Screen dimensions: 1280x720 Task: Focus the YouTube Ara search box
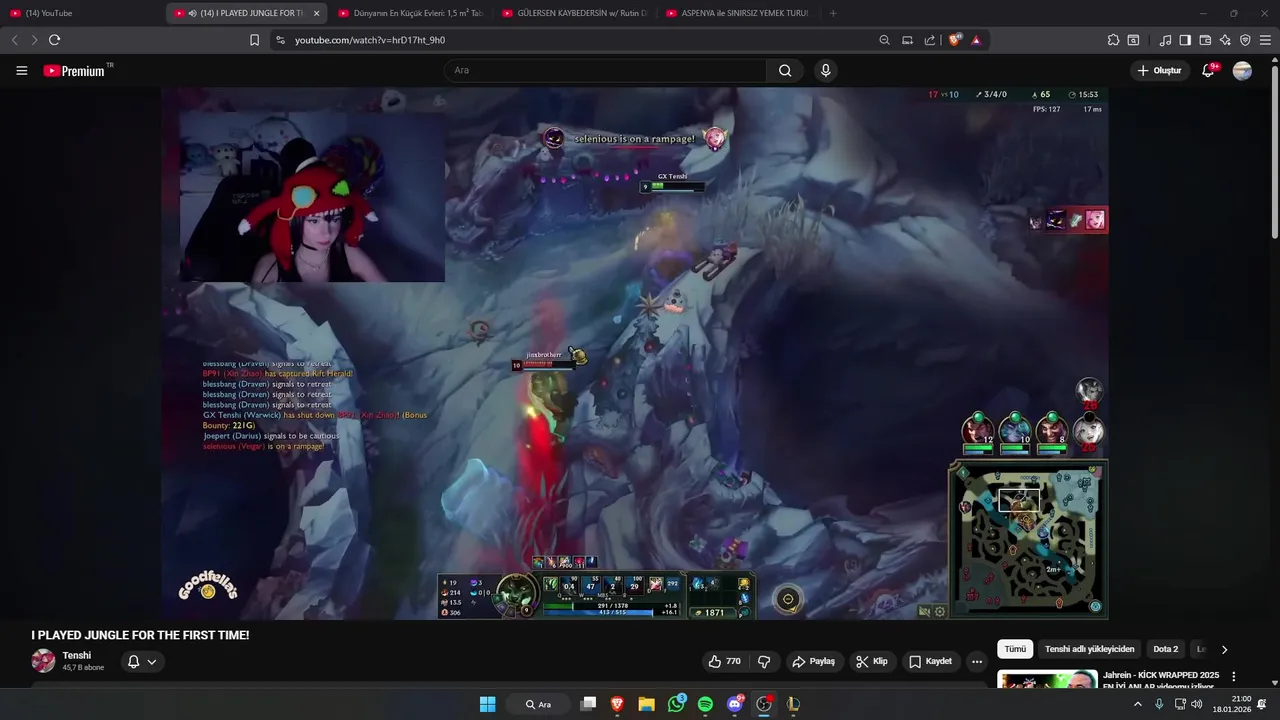point(605,70)
